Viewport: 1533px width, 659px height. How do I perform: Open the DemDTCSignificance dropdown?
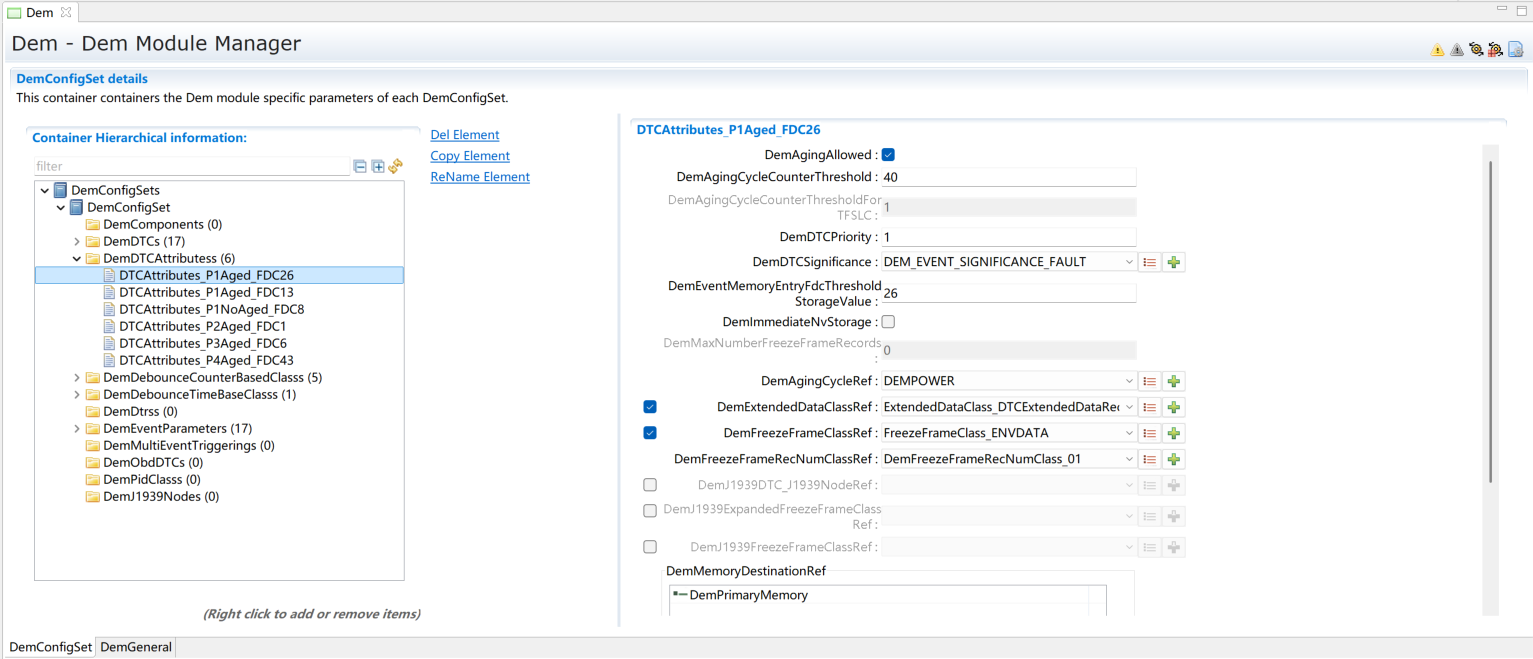[x=1129, y=262]
